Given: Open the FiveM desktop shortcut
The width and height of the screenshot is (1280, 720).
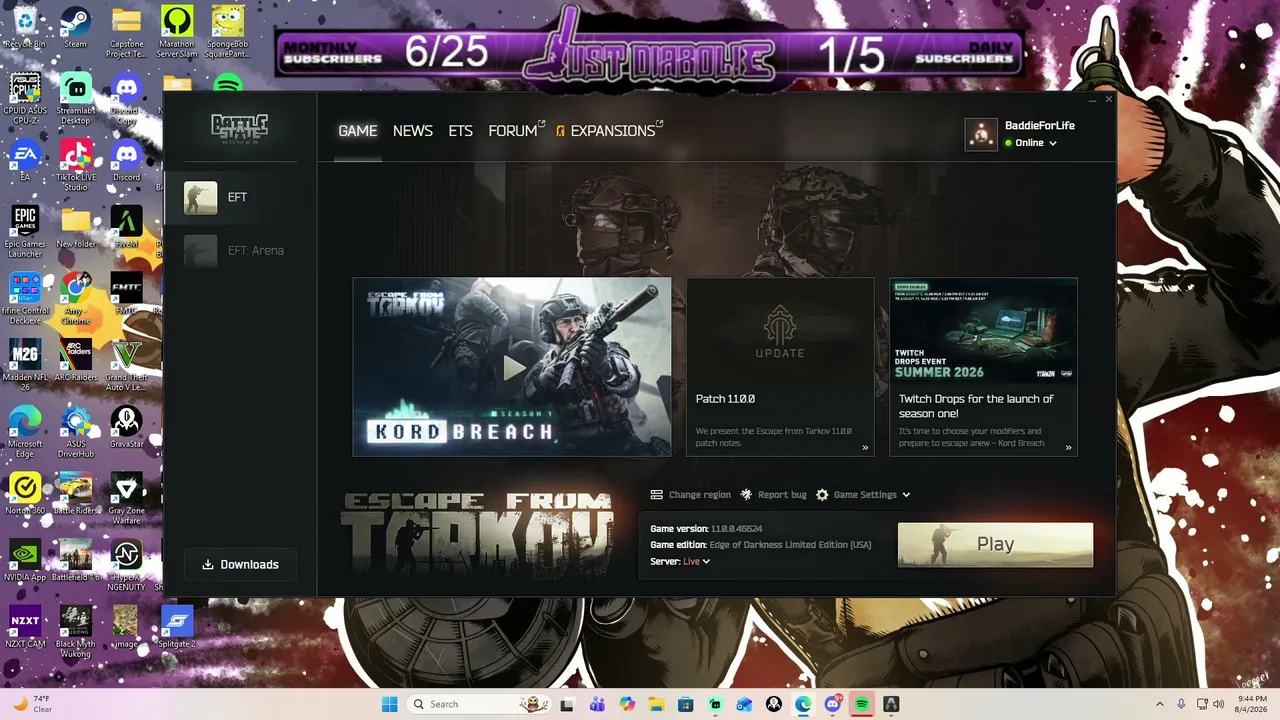Looking at the screenshot, I should [x=126, y=227].
